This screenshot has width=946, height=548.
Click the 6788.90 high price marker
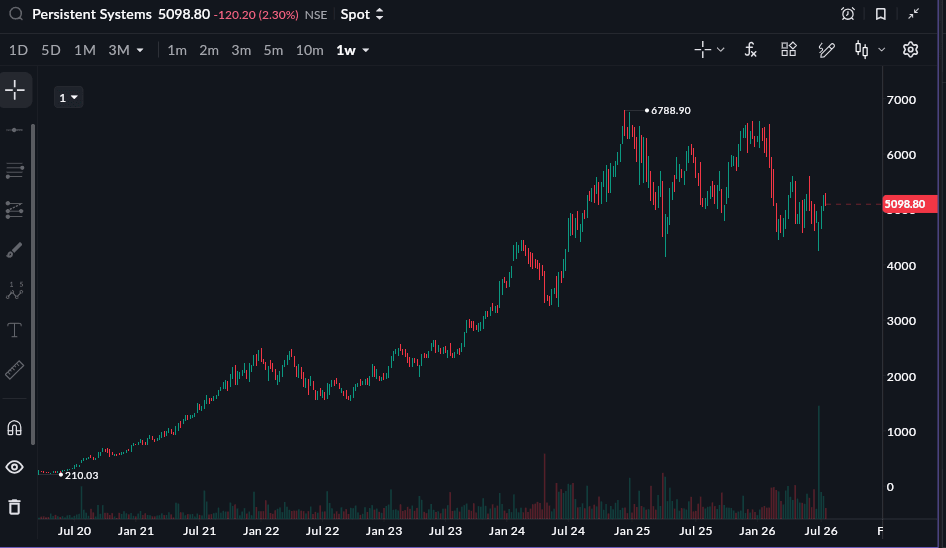click(x=670, y=110)
